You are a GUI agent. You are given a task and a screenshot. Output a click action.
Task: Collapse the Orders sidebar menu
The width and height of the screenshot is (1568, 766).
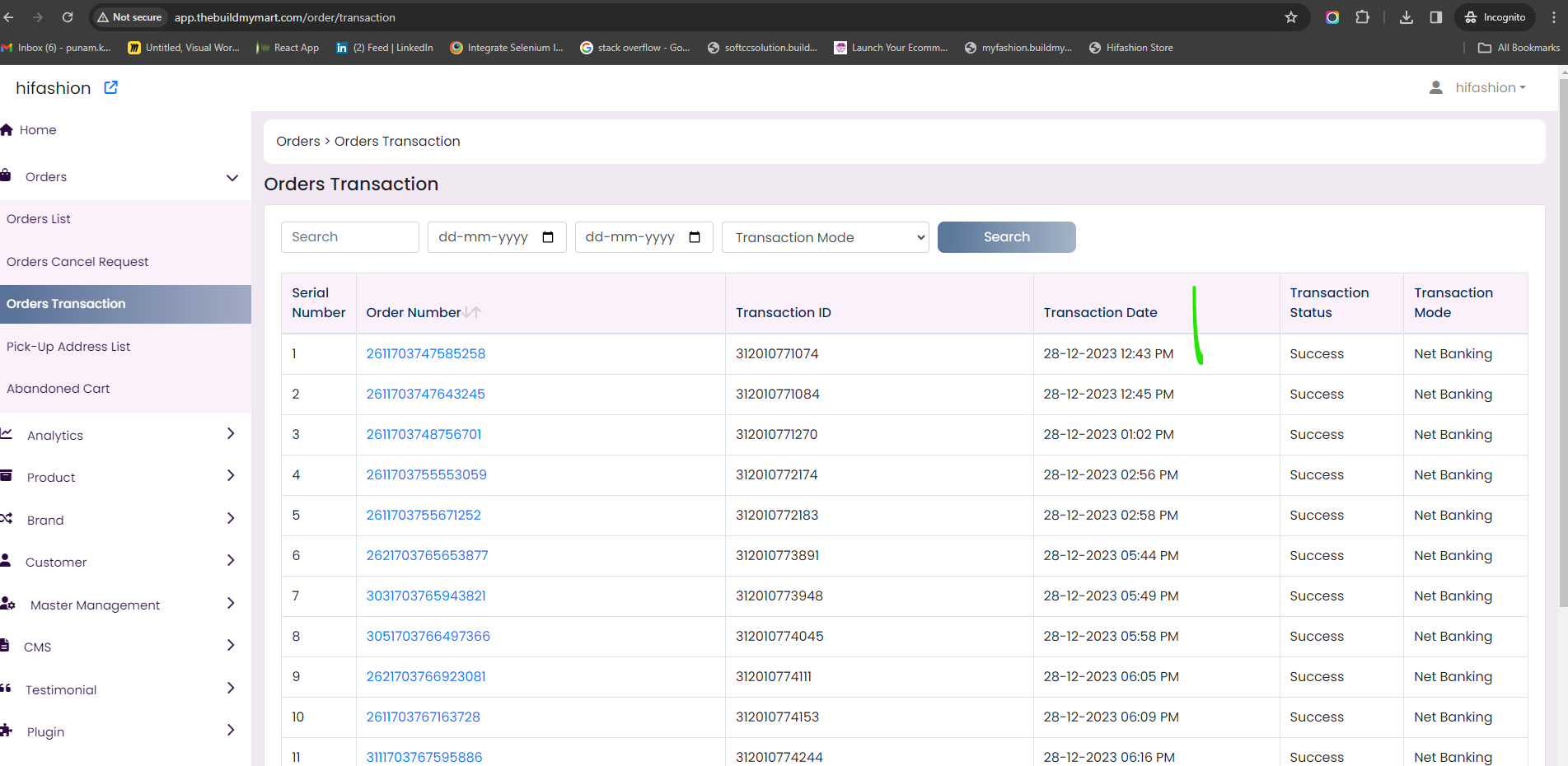[x=232, y=177]
